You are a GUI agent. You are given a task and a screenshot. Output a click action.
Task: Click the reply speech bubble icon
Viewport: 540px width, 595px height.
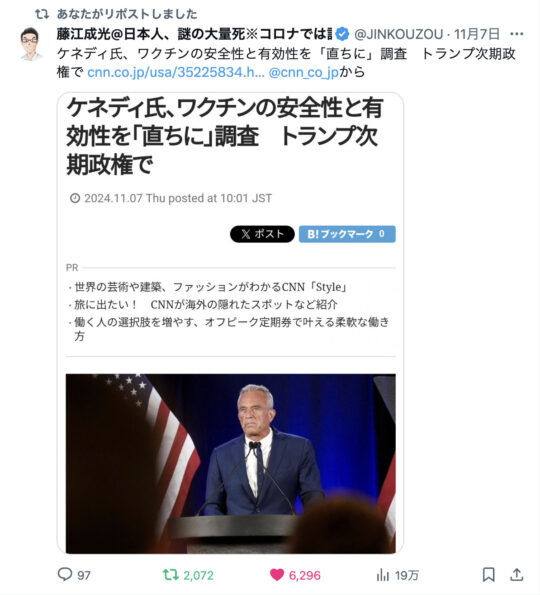[x=65, y=574]
